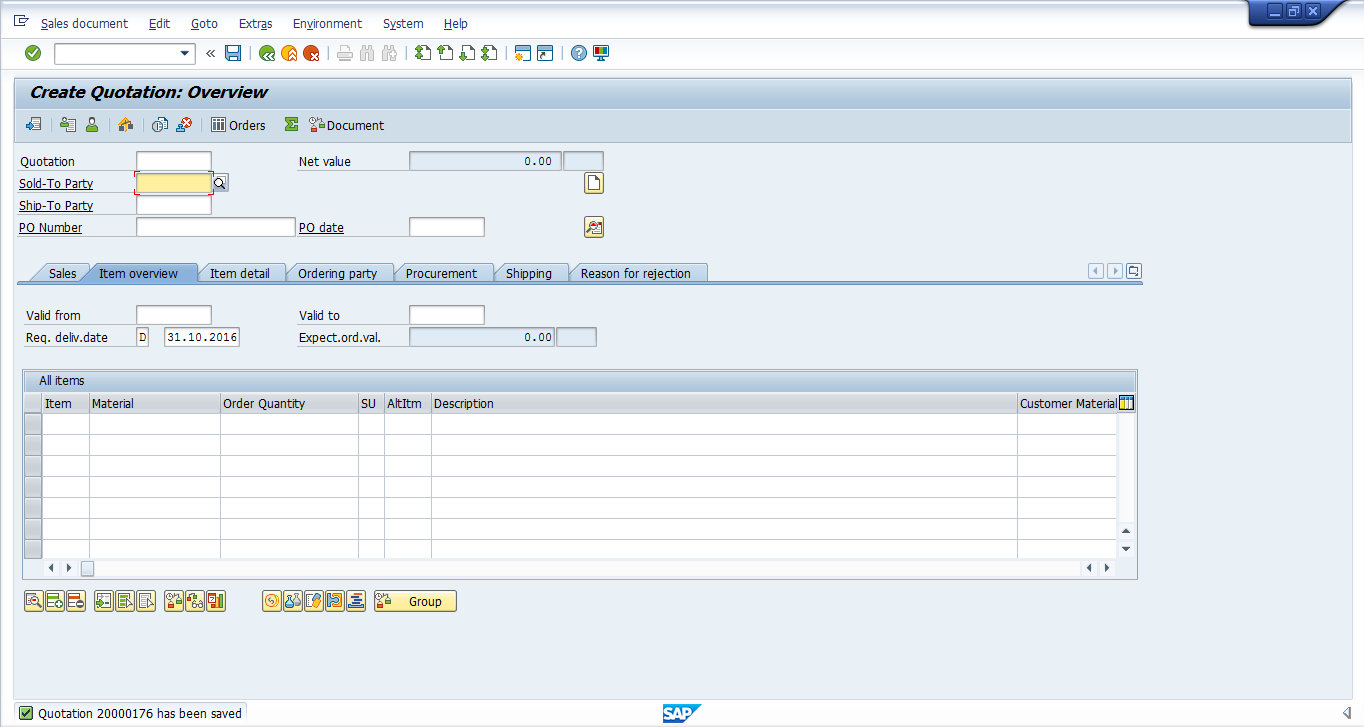1364x727 pixels.
Task: Click the Valid to input field
Action: (x=447, y=315)
